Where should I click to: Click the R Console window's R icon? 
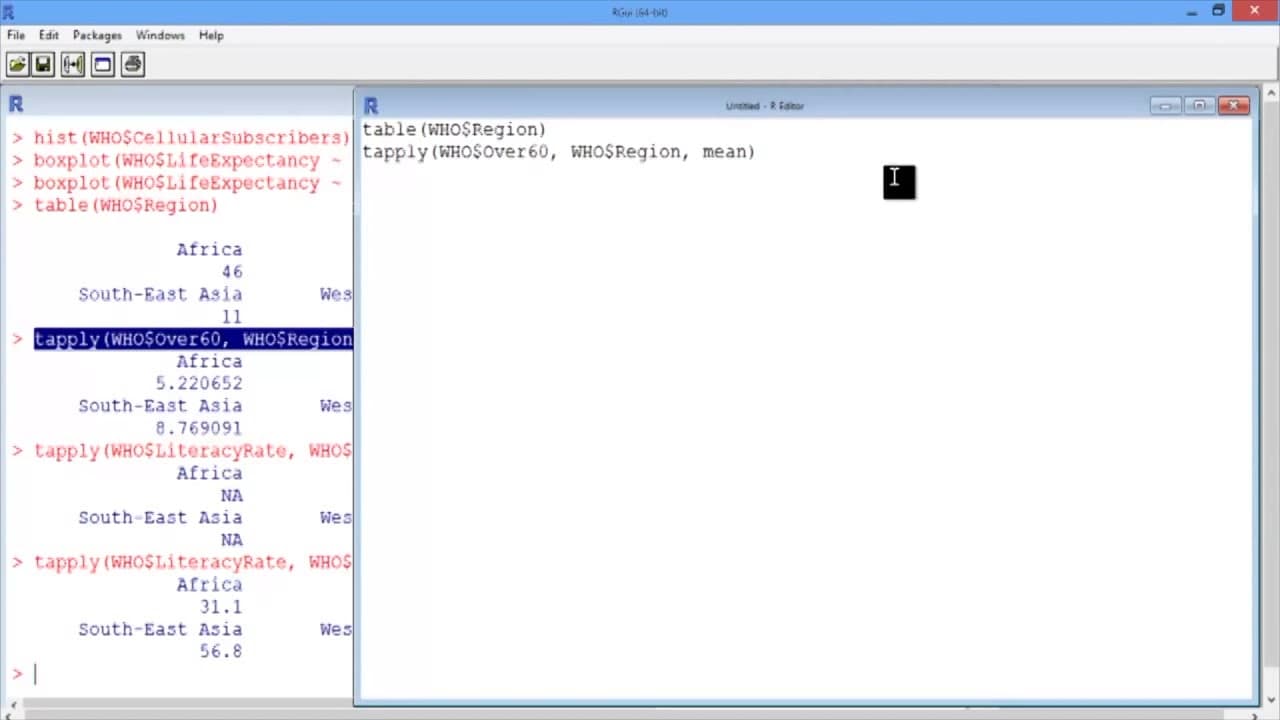pos(16,104)
